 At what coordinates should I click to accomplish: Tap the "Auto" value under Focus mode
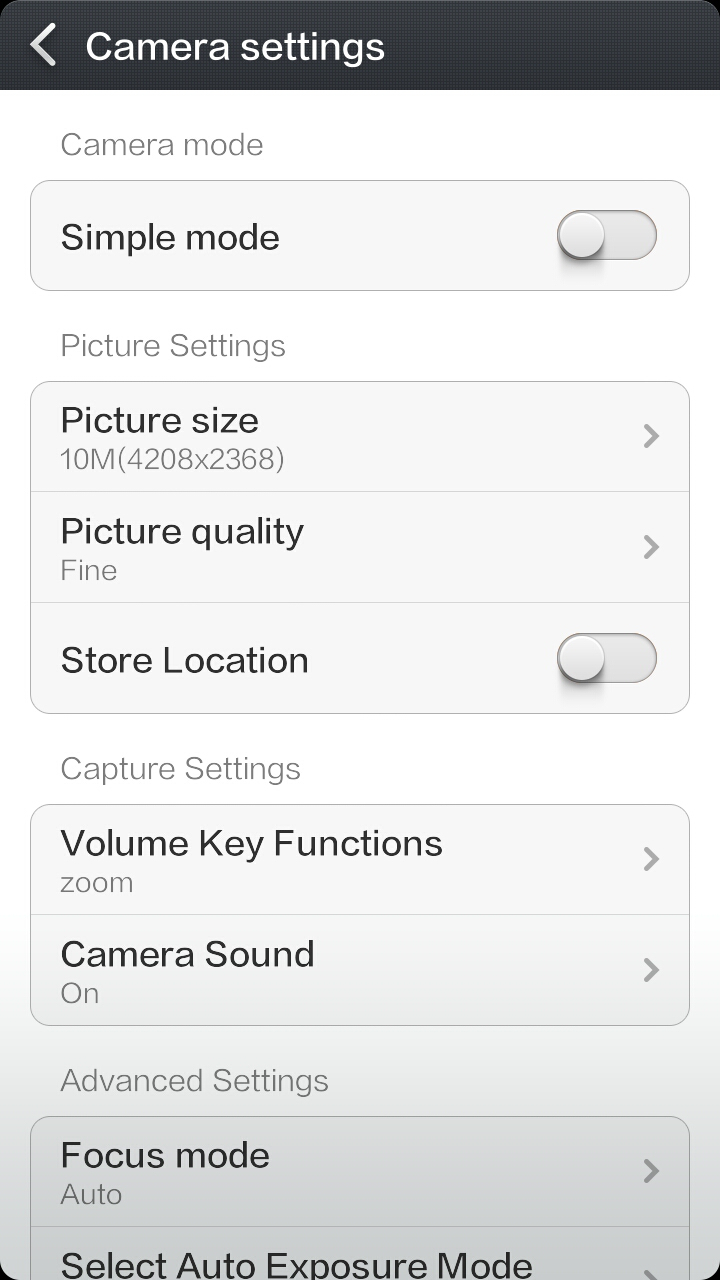91,1194
